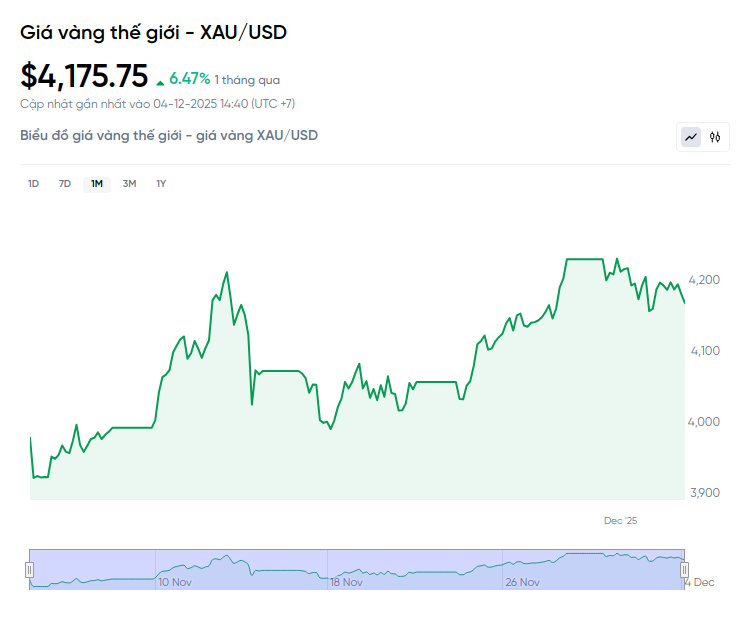Click the left handle of the range navigator

tap(29, 570)
